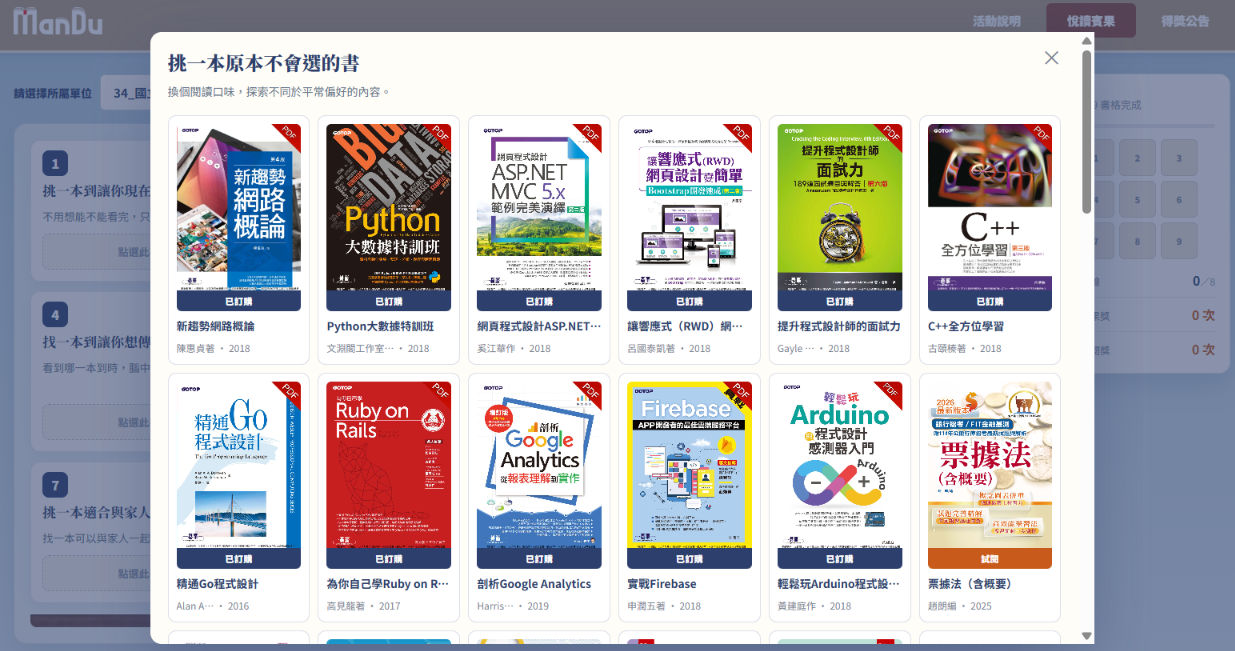
Task: Open the 活動說明 tab
Action: 997,21
